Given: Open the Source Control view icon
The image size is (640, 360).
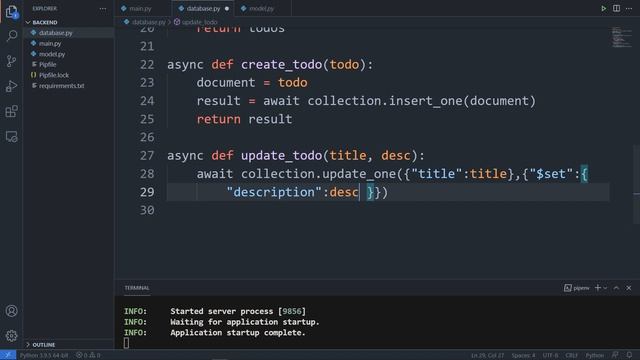Looking at the screenshot, I should [x=11, y=61].
